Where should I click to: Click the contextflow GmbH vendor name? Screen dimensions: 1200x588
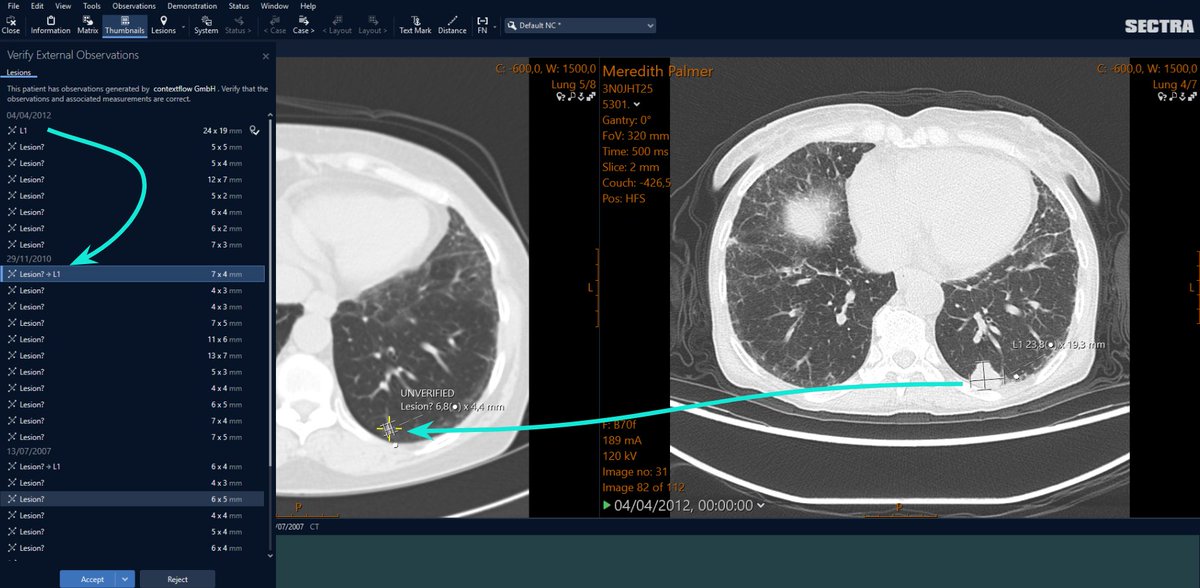pyautogui.click(x=185, y=89)
